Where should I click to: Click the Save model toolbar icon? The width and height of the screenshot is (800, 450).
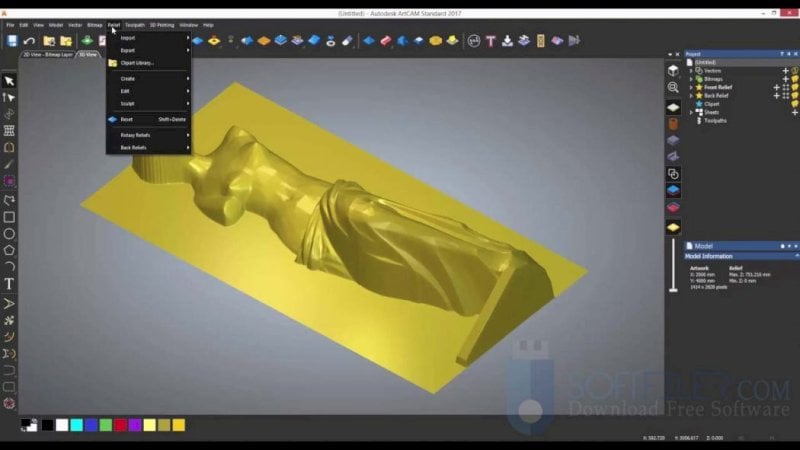click(x=12, y=40)
